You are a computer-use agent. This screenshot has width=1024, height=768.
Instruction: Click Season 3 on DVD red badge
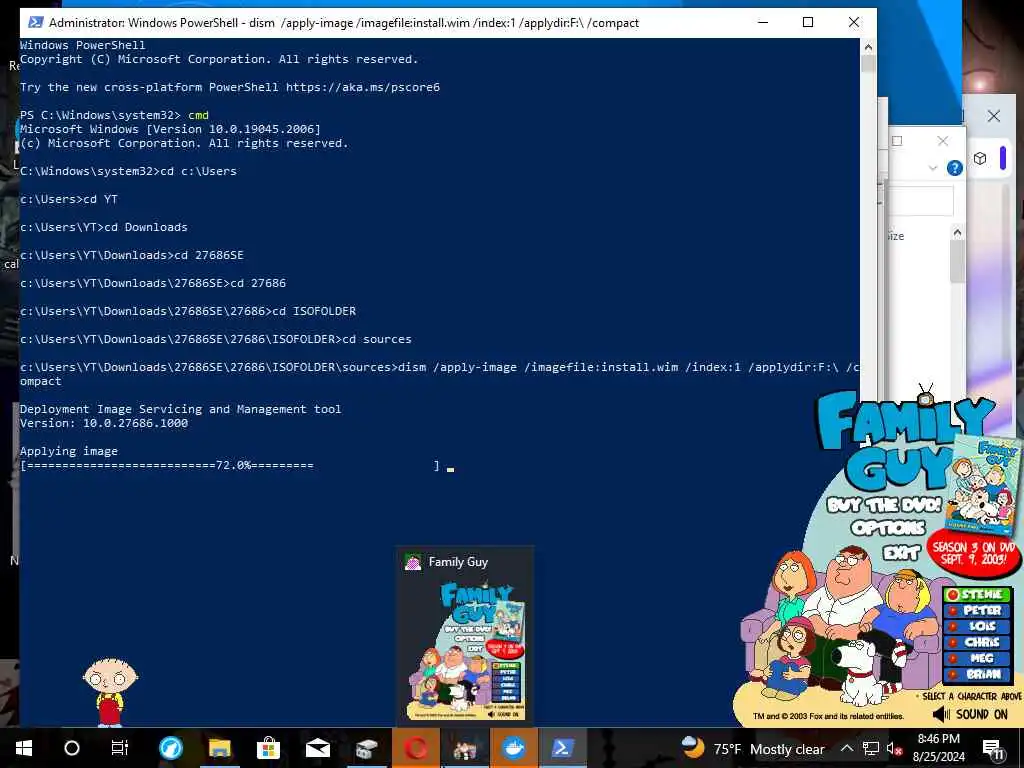pyautogui.click(x=972, y=554)
